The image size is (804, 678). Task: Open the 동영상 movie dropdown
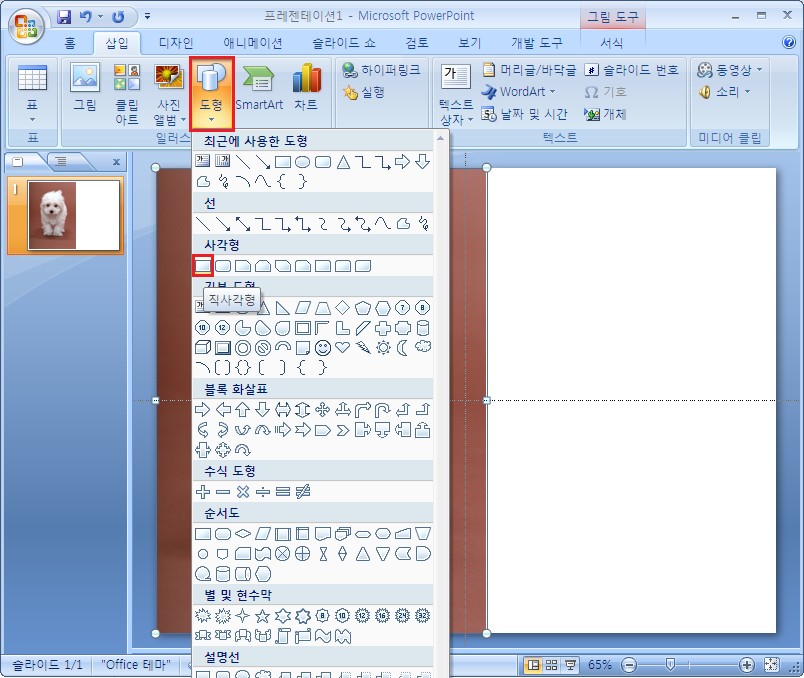730,70
